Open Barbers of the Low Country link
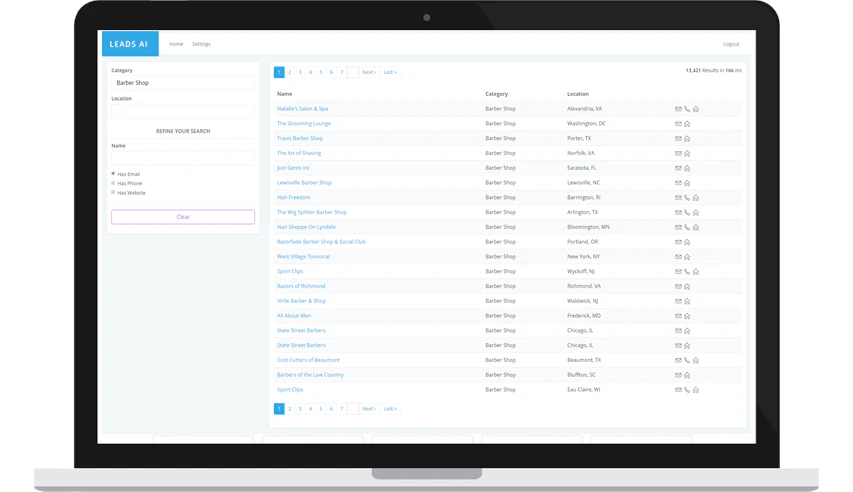The width and height of the screenshot is (853, 492). tap(311, 375)
